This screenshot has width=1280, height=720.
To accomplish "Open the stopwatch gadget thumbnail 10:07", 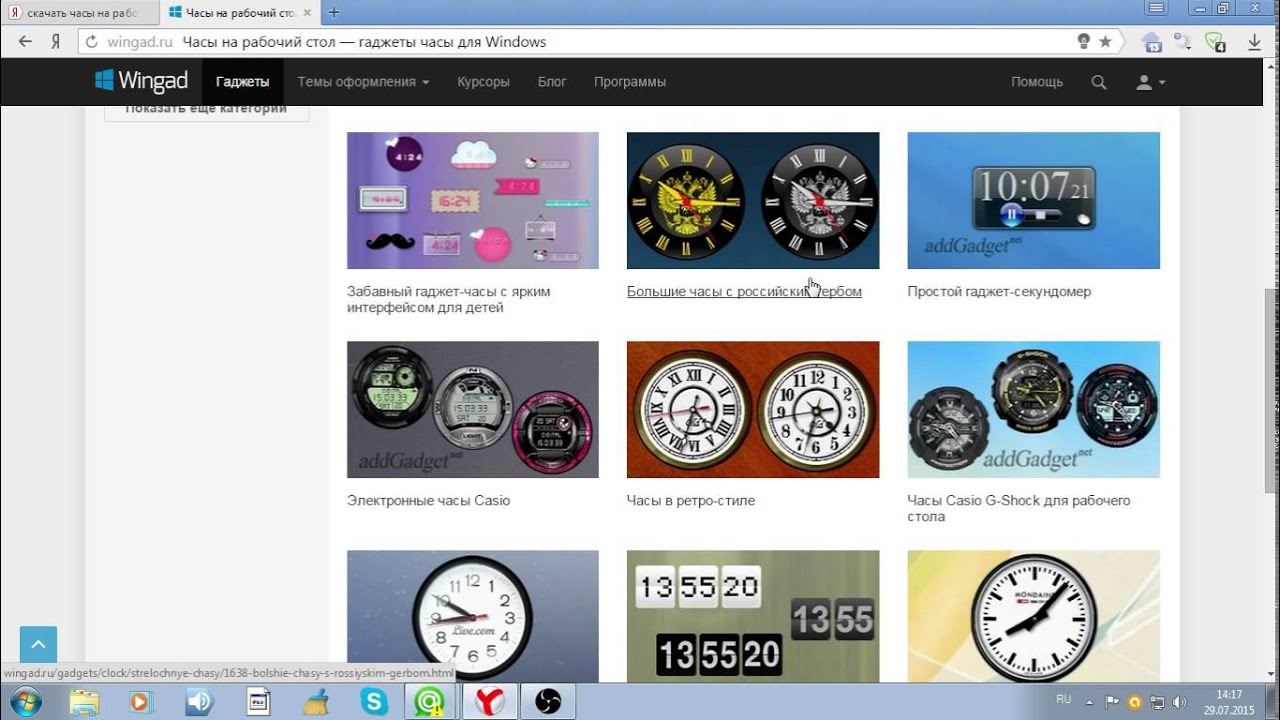I will (1034, 200).
